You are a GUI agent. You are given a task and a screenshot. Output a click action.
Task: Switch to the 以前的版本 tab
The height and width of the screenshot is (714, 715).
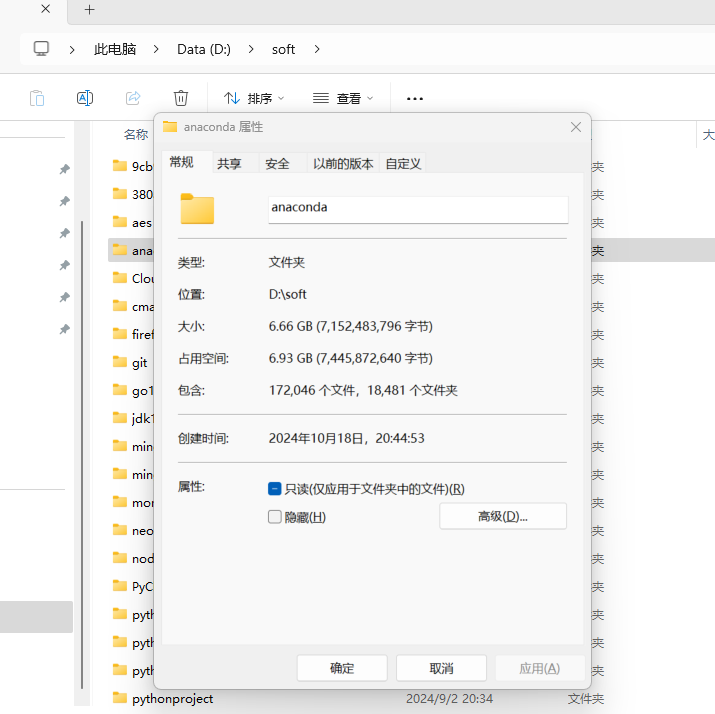343,164
